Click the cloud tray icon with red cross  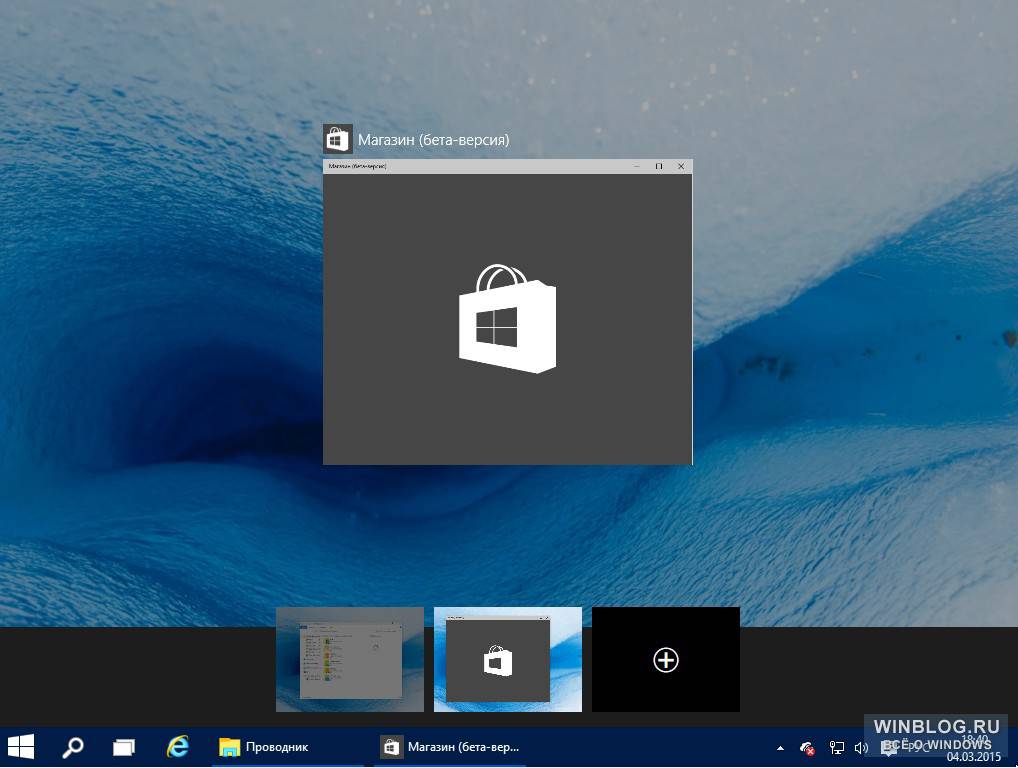pyautogui.click(x=808, y=748)
